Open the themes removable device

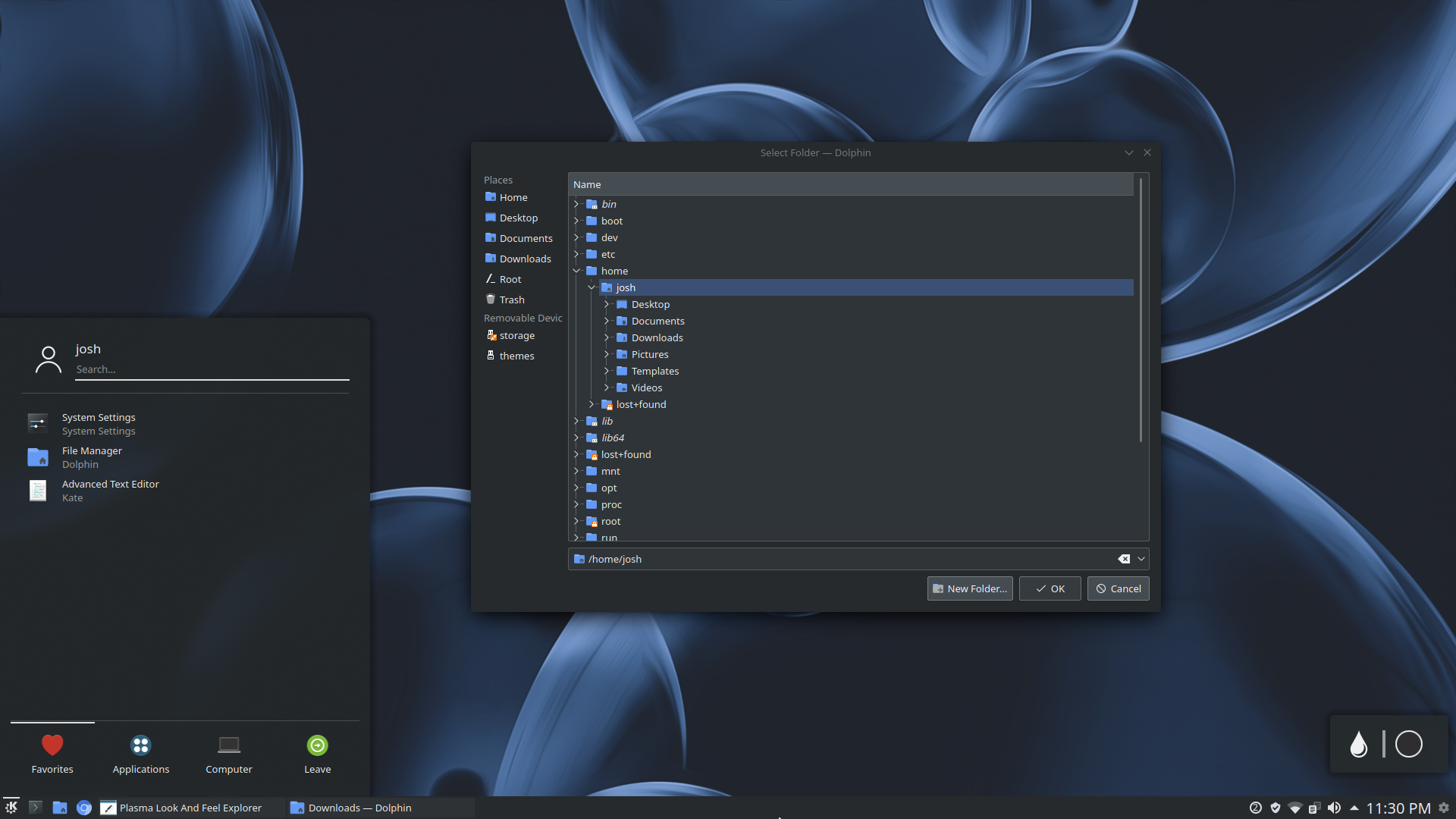tap(510, 356)
